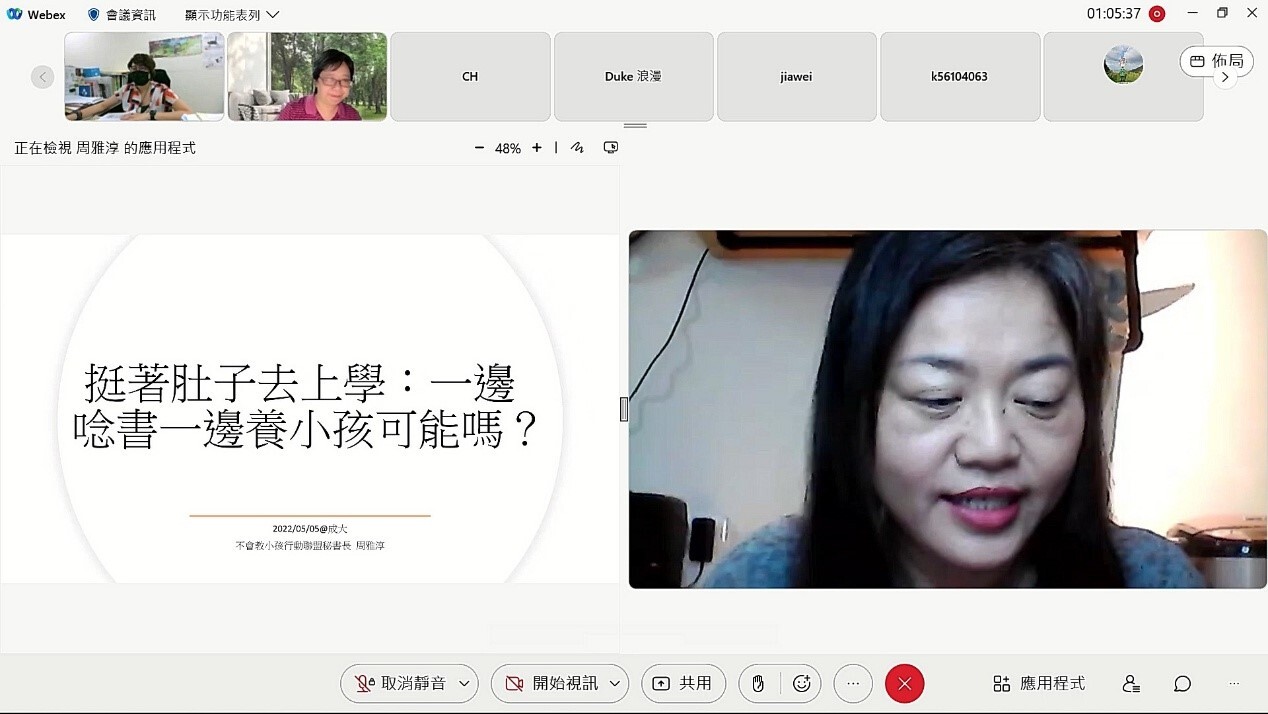Screen dimensions: 1268x714
Task: Minimize the Webex window
Action: pyautogui.click(x=1192, y=13)
